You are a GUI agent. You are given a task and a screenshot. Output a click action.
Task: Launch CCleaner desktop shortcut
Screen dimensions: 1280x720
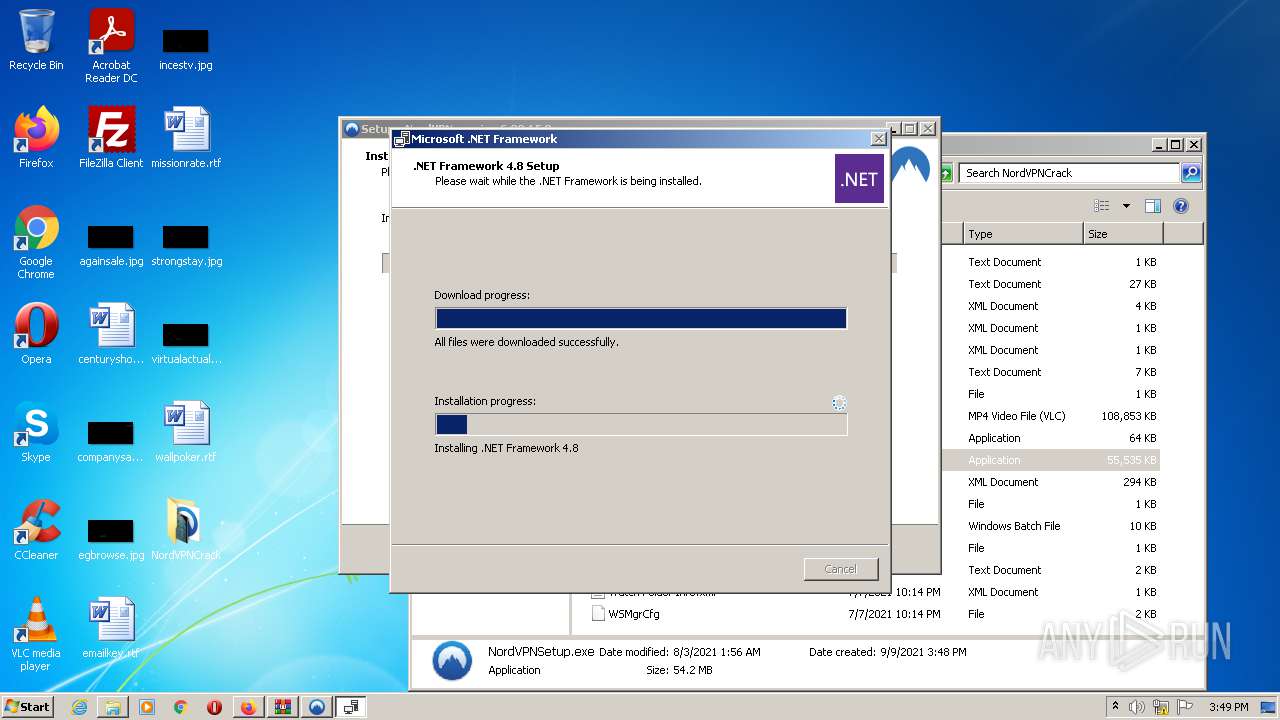point(36,529)
